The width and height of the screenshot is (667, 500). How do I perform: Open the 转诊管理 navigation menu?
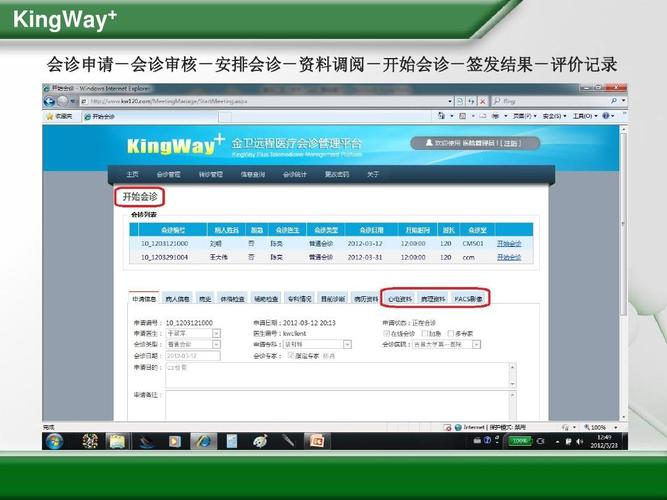(x=211, y=174)
